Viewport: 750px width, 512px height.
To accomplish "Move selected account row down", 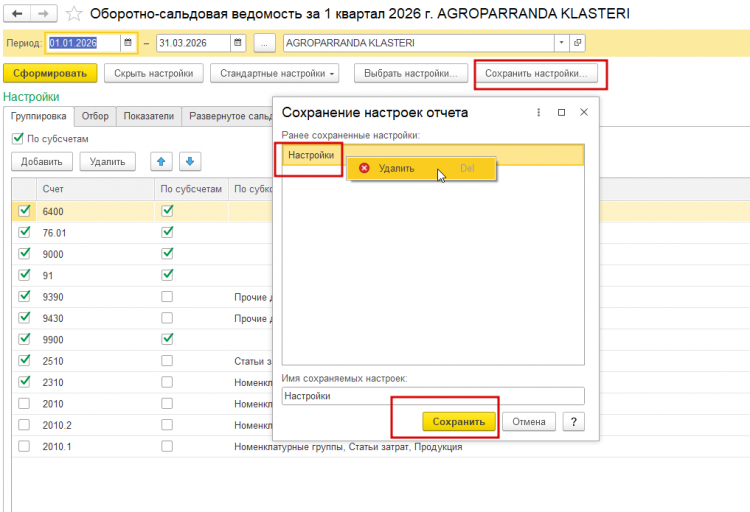I will point(190,162).
